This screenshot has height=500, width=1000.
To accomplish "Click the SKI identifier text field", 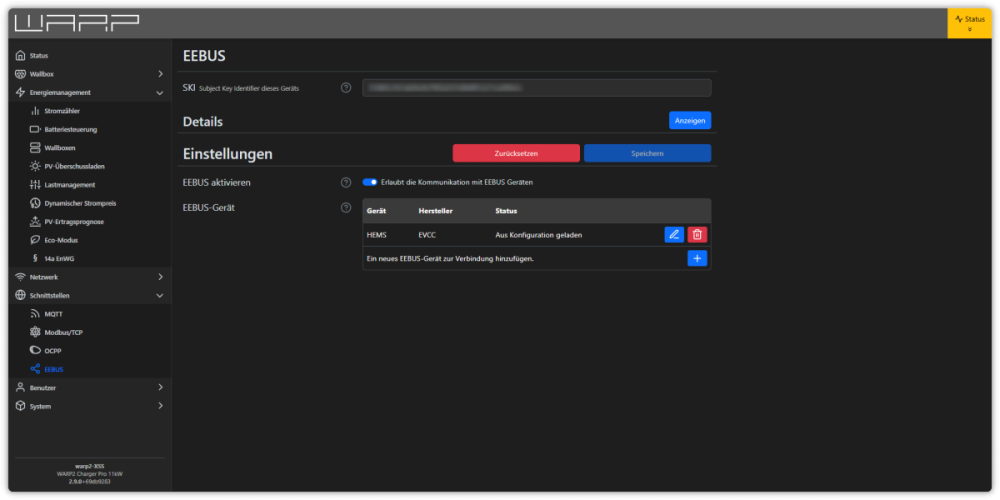I will coord(536,88).
